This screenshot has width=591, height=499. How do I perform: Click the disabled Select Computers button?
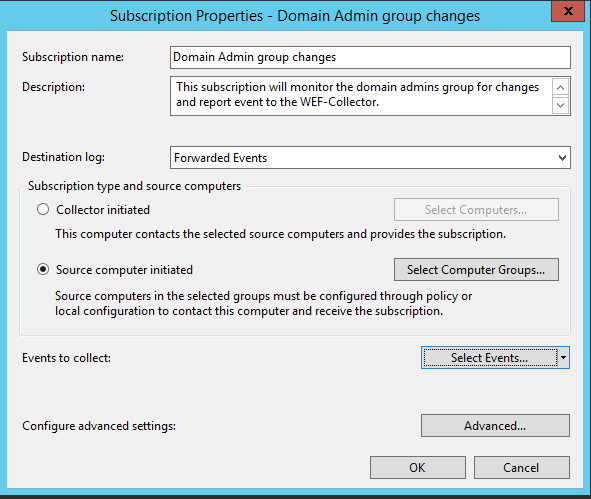[476, 210]
